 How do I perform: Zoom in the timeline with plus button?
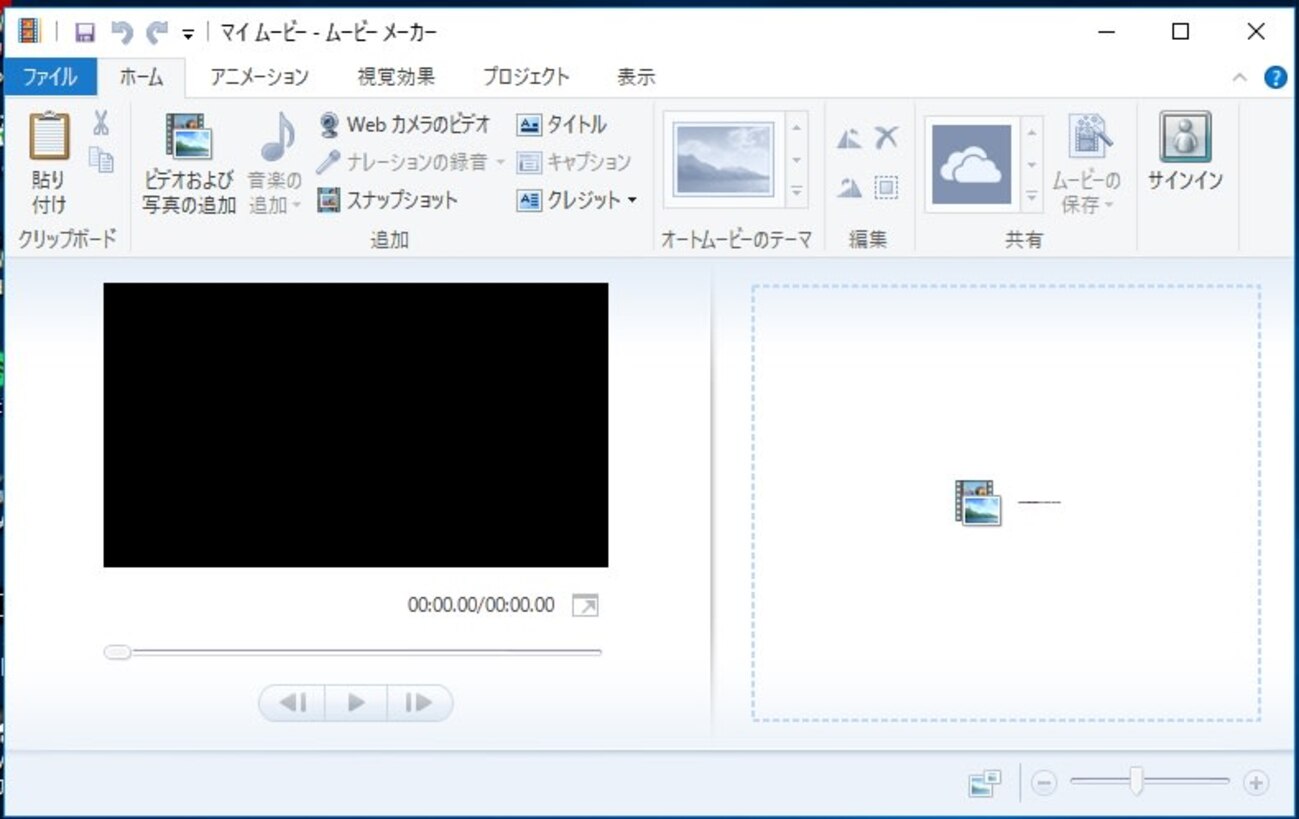click(1256, 784)
